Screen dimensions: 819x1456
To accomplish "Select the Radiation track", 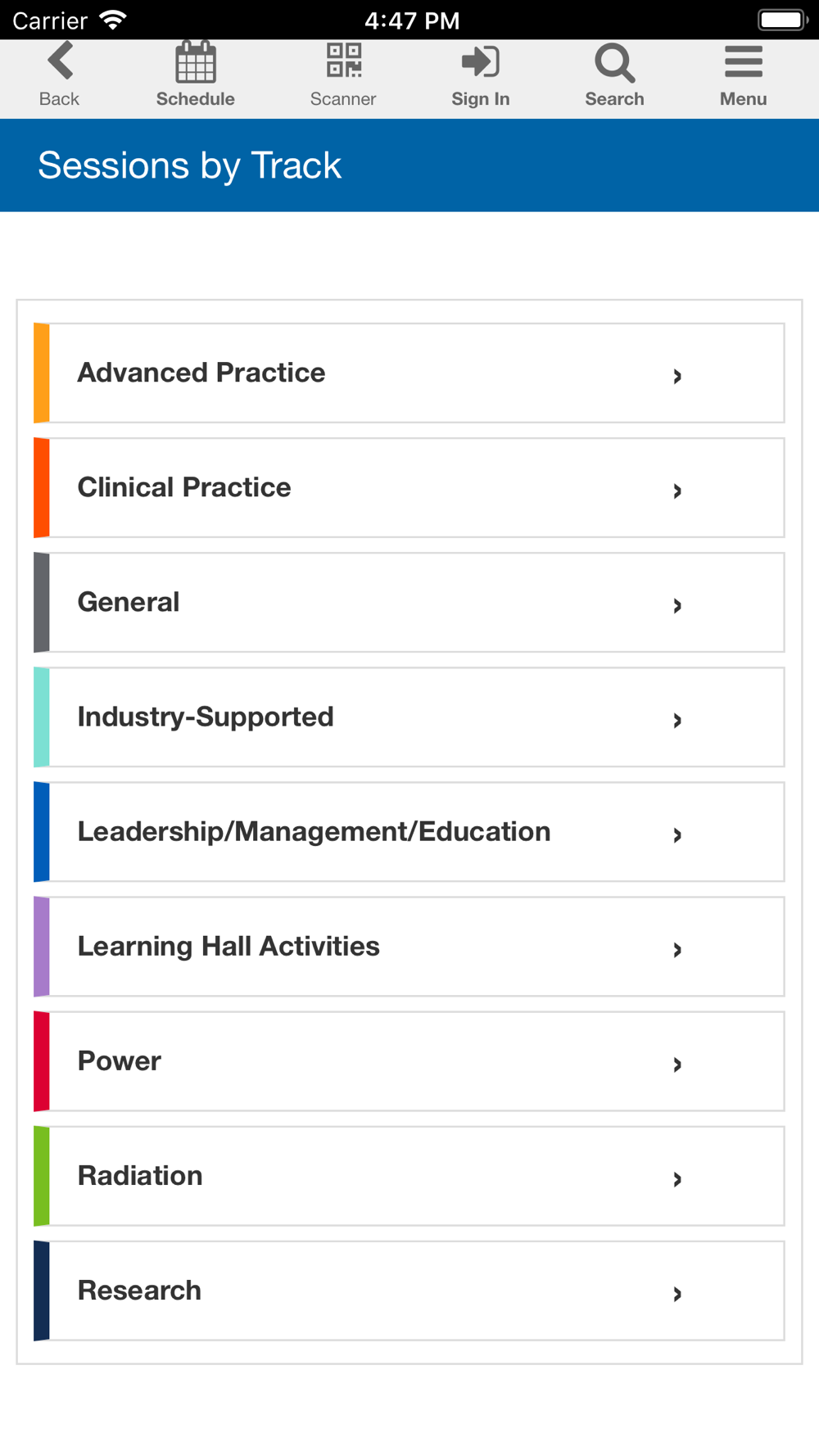I will (409, 1176).
